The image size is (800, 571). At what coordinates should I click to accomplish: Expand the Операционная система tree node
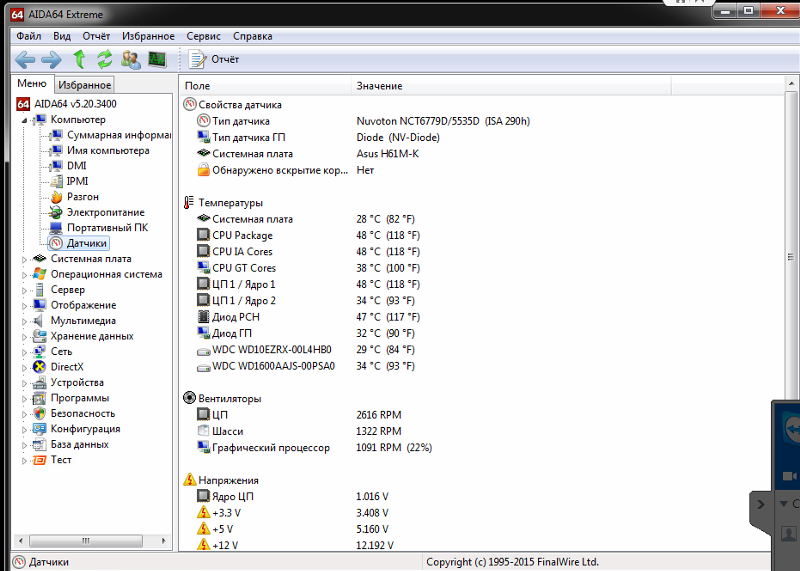(x=24, y=275)
